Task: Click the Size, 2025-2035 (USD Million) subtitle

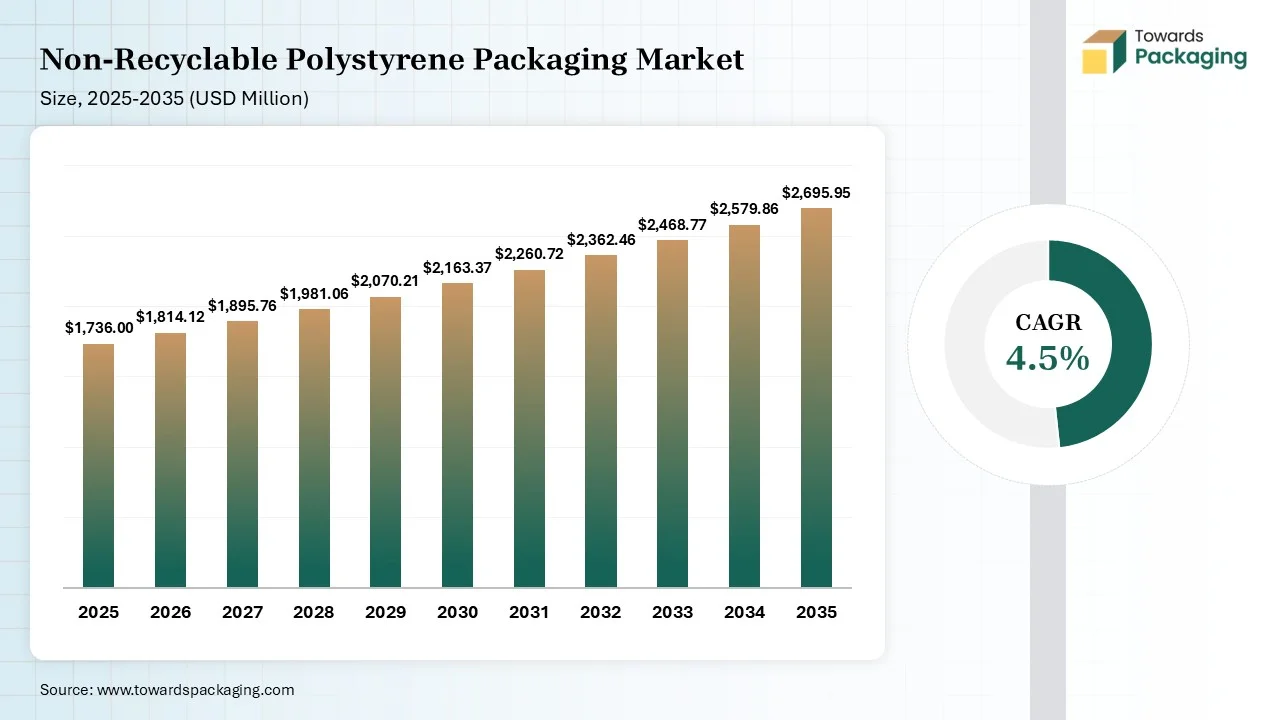Action: point(174,99)
